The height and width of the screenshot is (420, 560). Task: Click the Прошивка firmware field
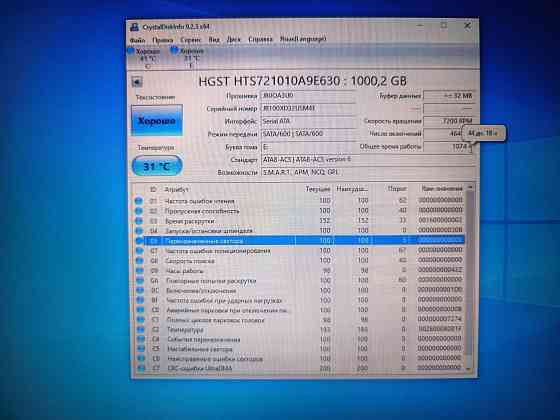coord(309,96)
